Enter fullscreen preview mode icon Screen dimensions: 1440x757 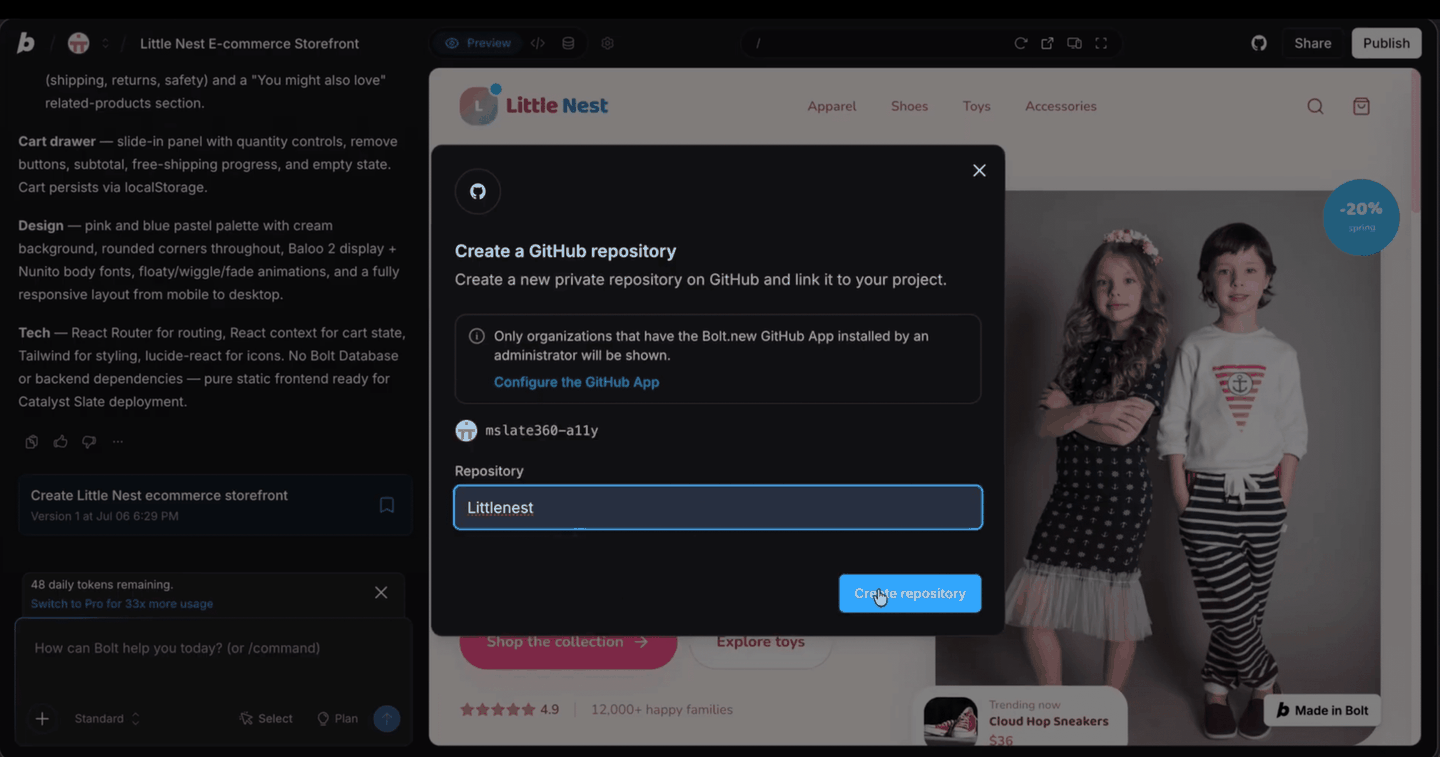click(x=1101, y=43)
